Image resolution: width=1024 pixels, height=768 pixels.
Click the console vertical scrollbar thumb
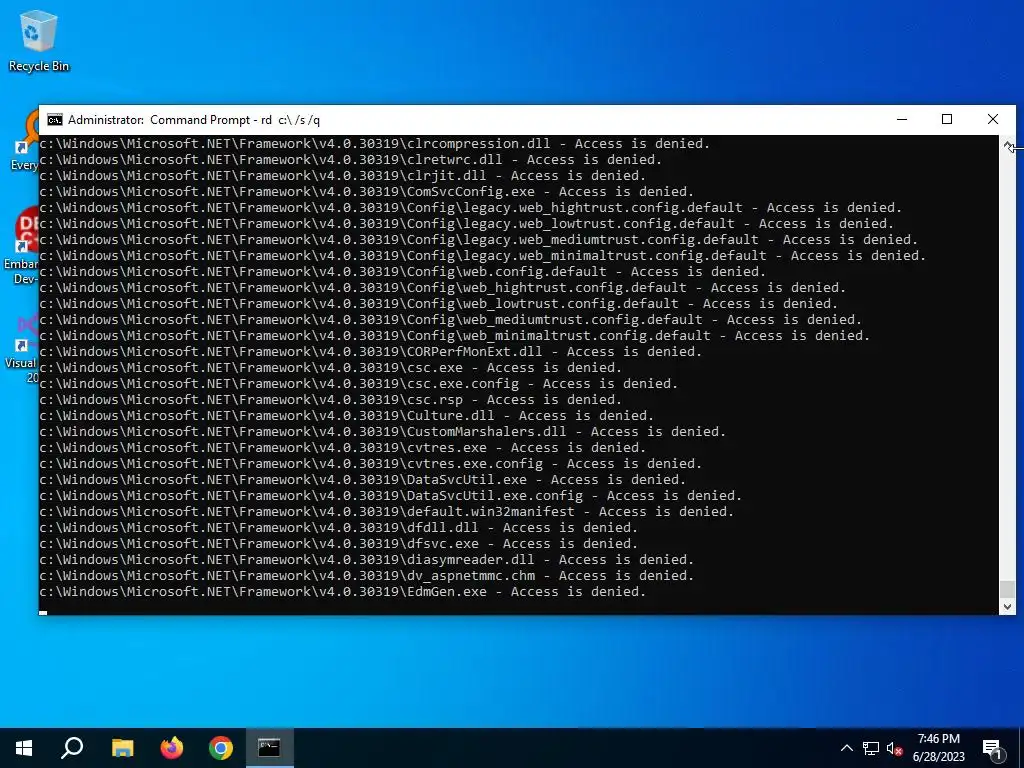click(x=1008, y=588)
